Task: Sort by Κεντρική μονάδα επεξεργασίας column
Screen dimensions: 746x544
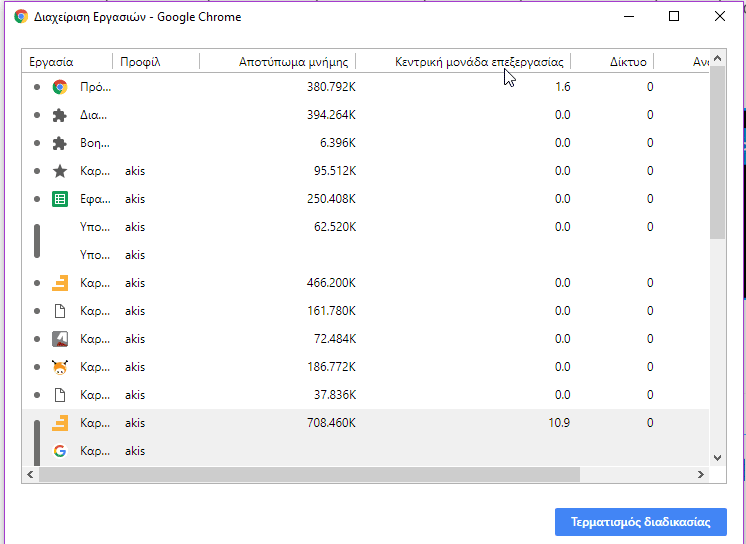Action: click(x=479, y=62)
